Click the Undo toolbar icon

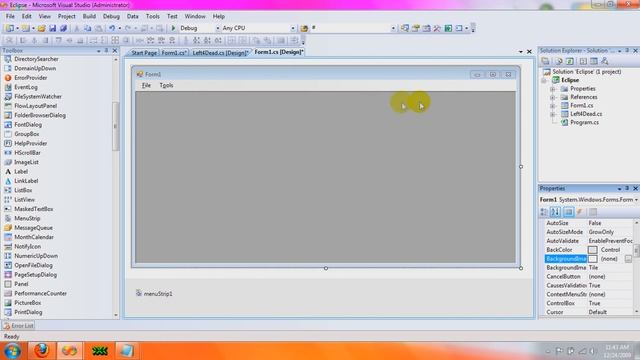[111, 28]
